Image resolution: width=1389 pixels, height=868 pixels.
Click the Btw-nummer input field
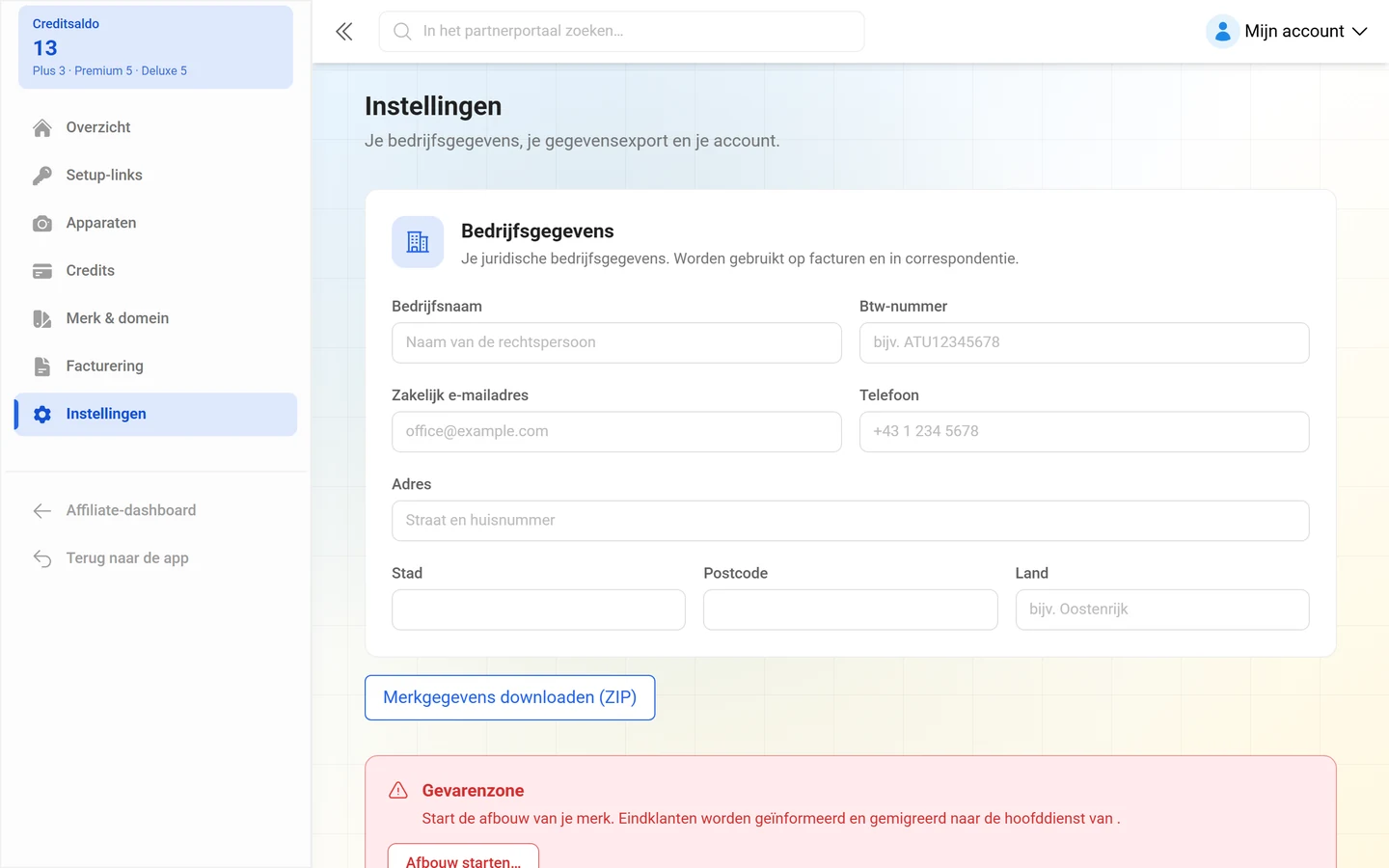[x=1084, y=342]
